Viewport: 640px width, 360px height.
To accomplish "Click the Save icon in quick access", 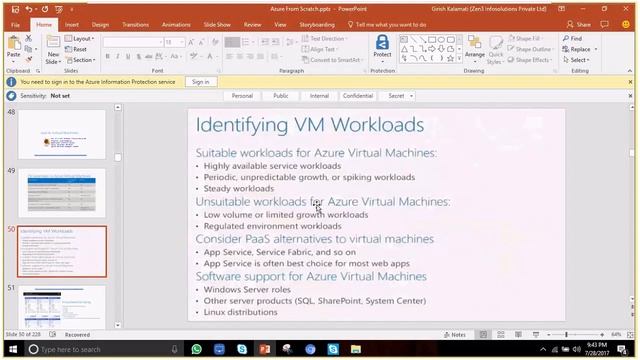I will (15, 9).
